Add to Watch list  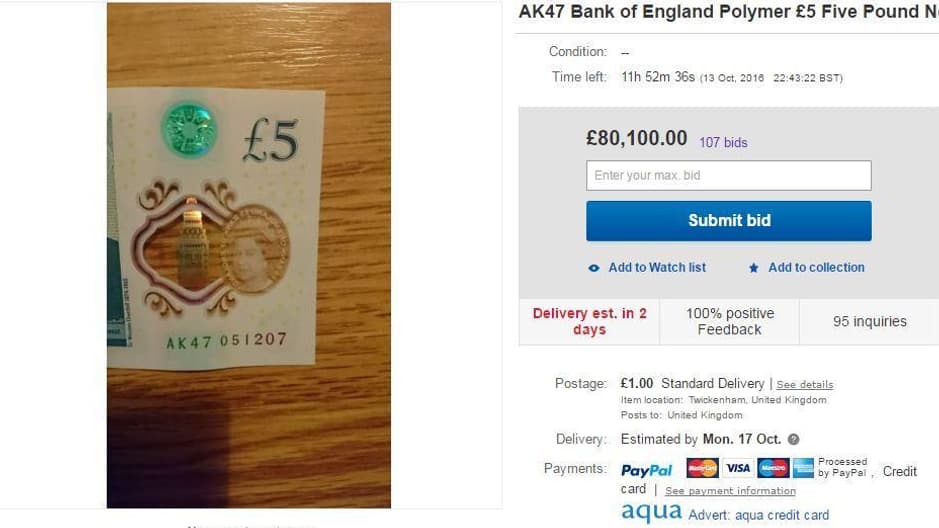pos(657,268)
